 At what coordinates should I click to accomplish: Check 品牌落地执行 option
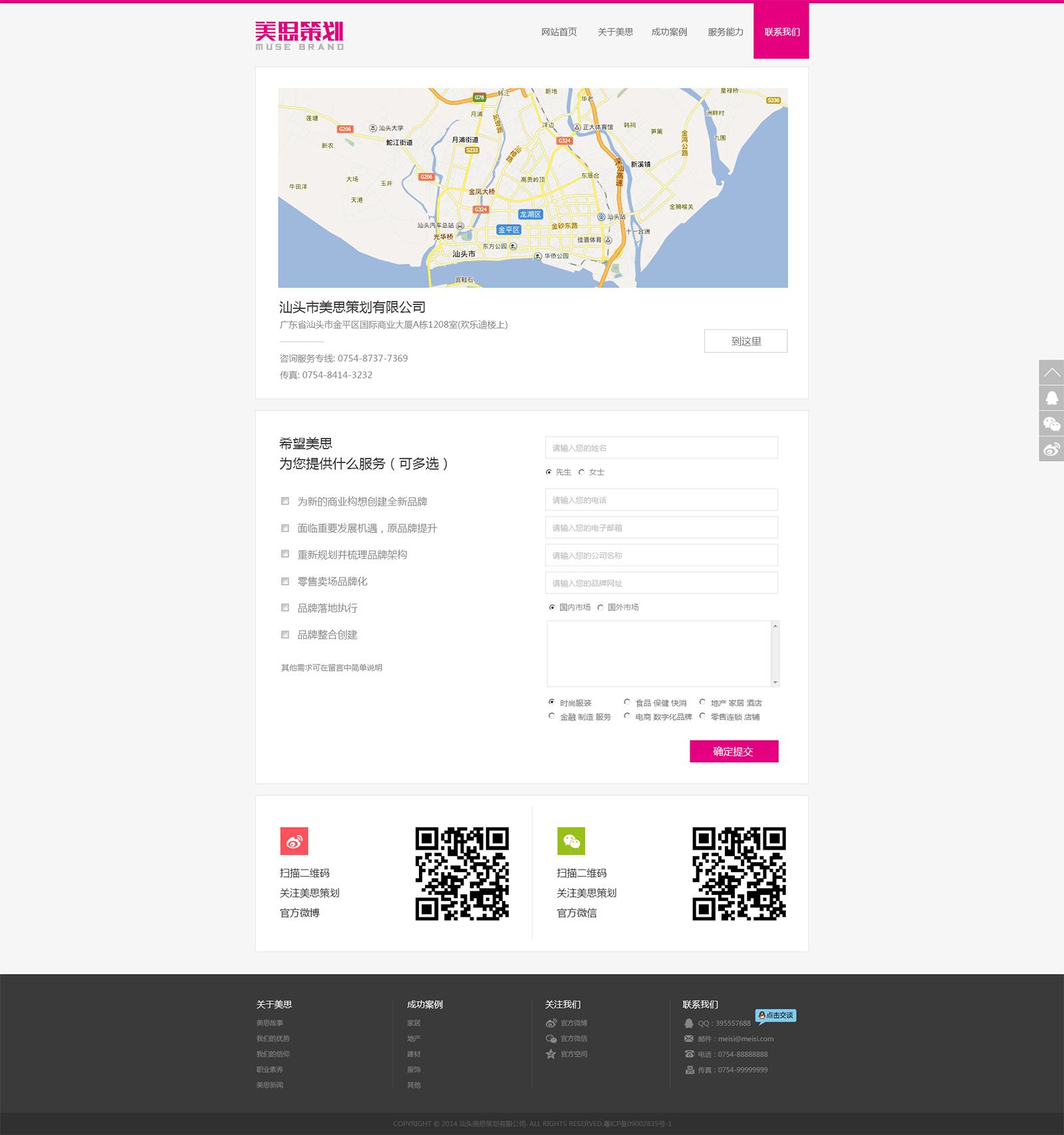click(285, 607)
